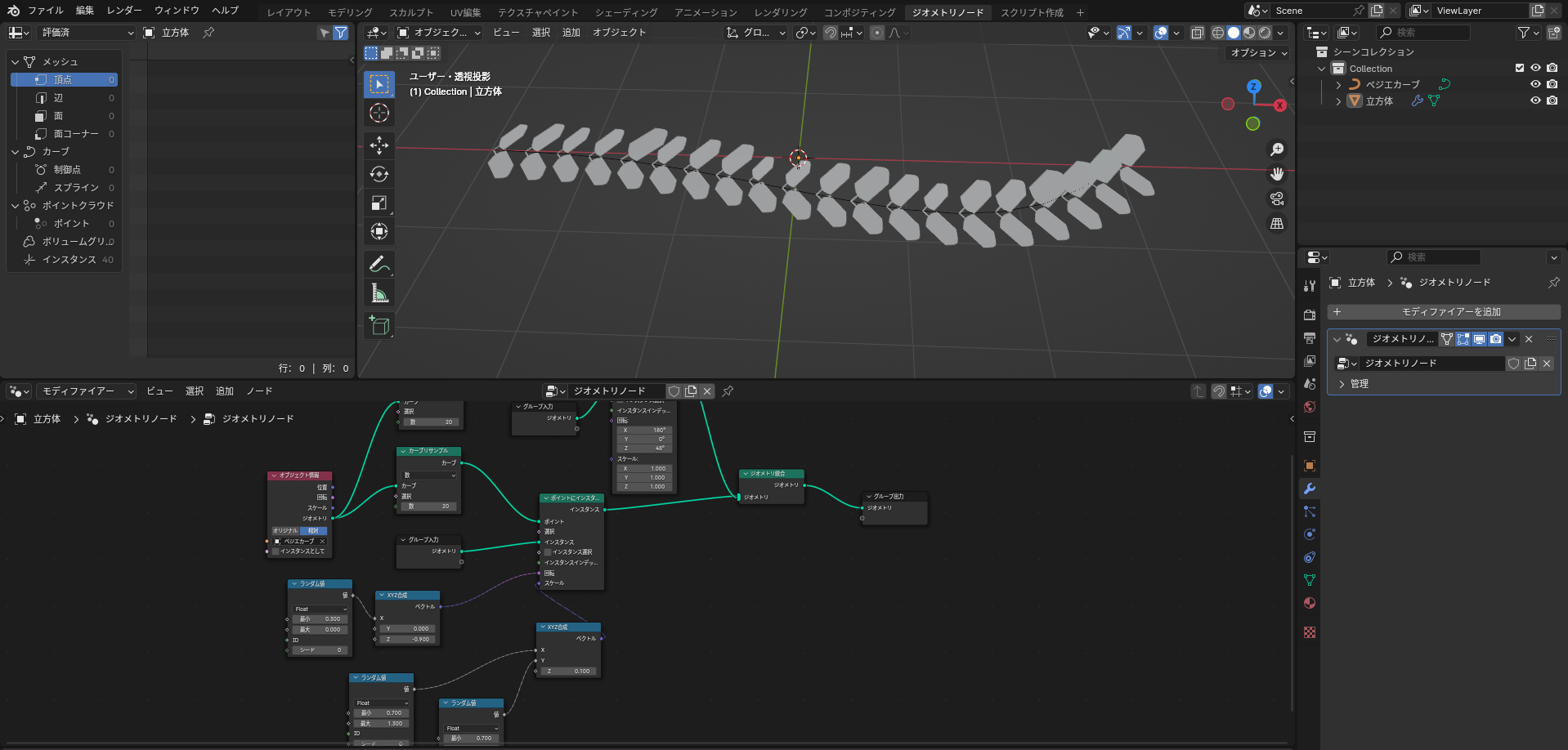Screen dimensions: 1568x750
Task: Open the オブジェクトモード dropdown
Action: point(439,33)
